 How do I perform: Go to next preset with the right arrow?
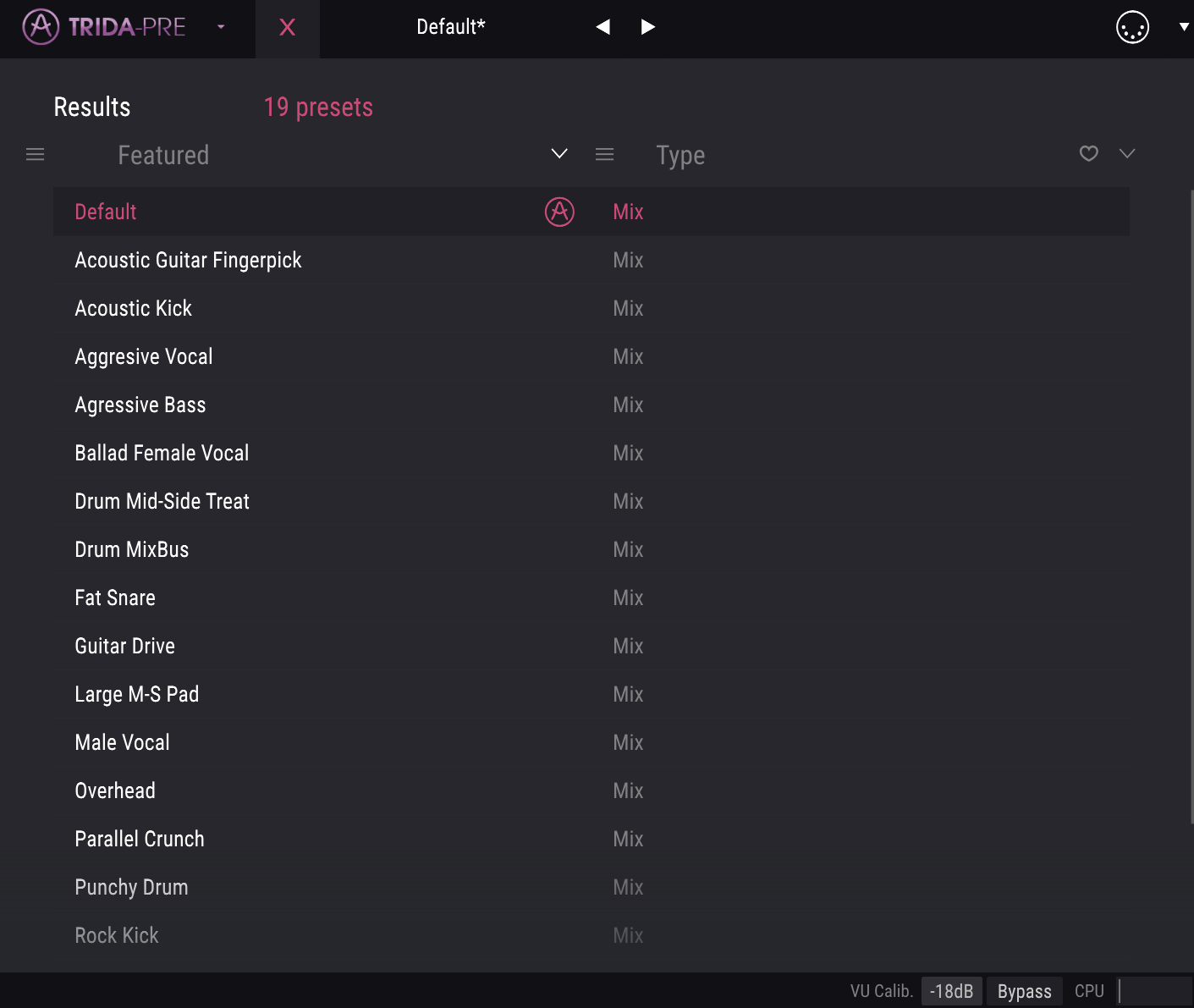648,26
